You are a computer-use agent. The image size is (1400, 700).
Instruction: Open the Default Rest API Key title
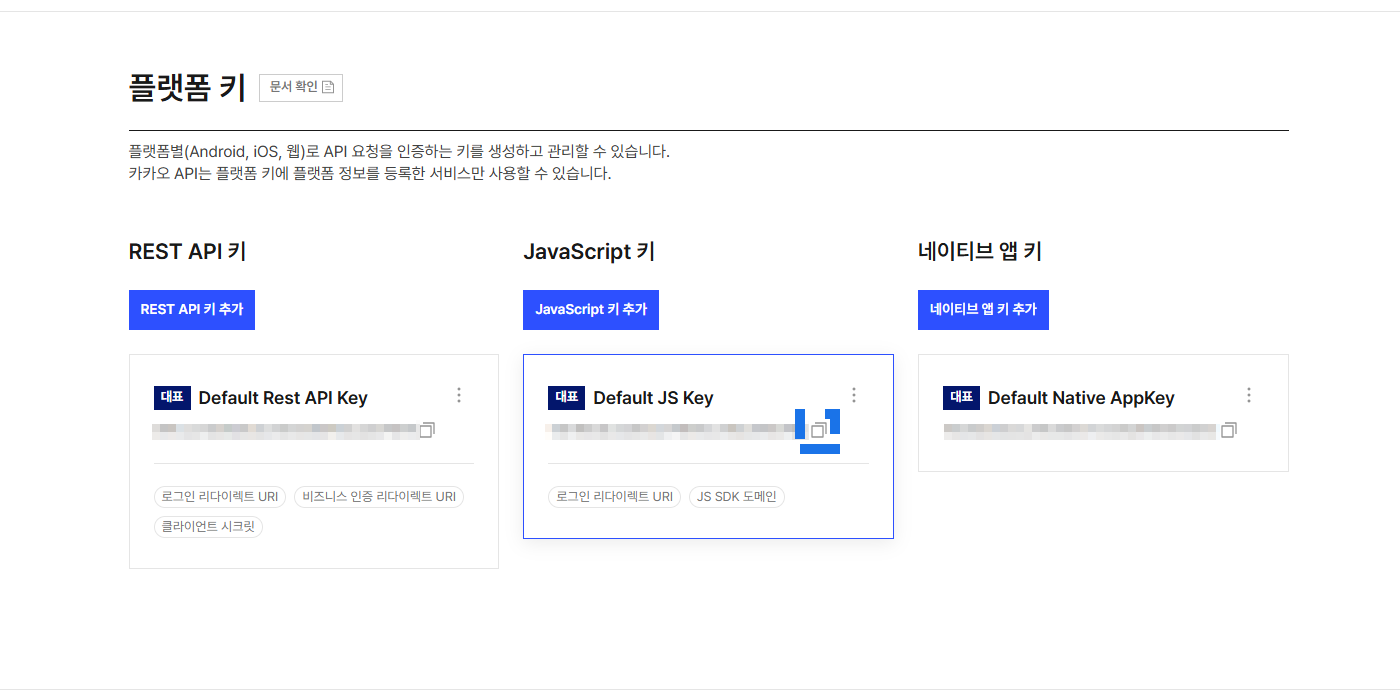pyautogui.click(x=283, y=398)
